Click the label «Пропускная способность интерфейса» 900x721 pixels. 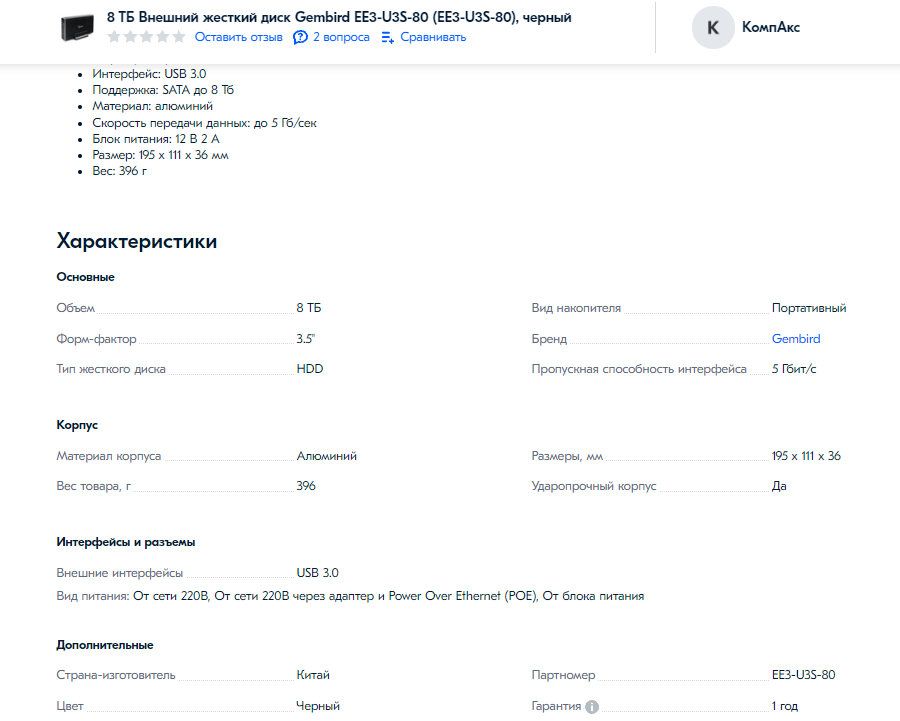click(x=639, y=369)
